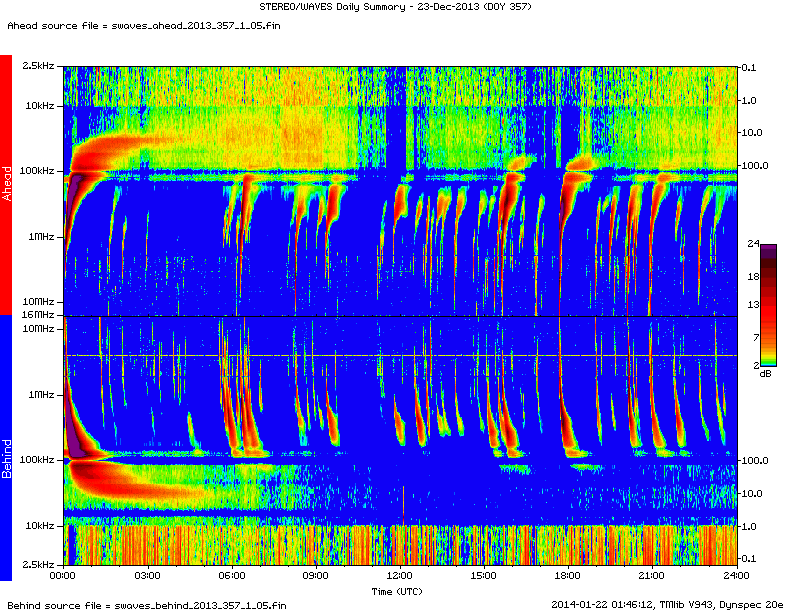The width and height of the screenshot is (792, 612).
Task: Click the dB unit label under color bar
Action: click(x=765, y=373)
